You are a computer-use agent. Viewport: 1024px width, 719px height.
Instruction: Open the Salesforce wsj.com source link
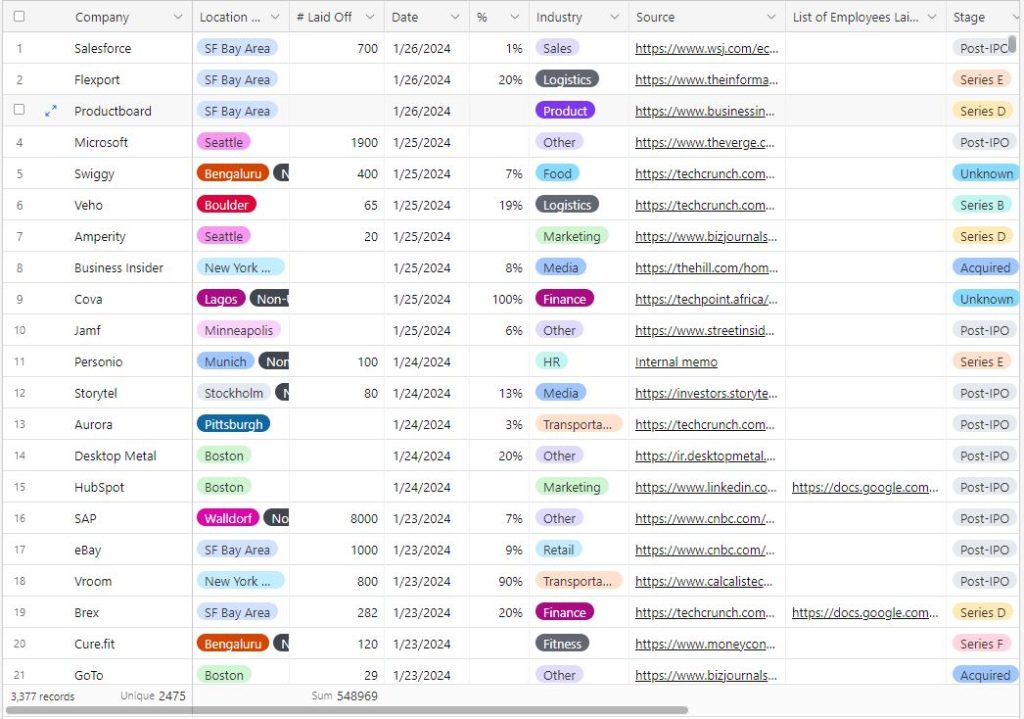tap(705, 48)
